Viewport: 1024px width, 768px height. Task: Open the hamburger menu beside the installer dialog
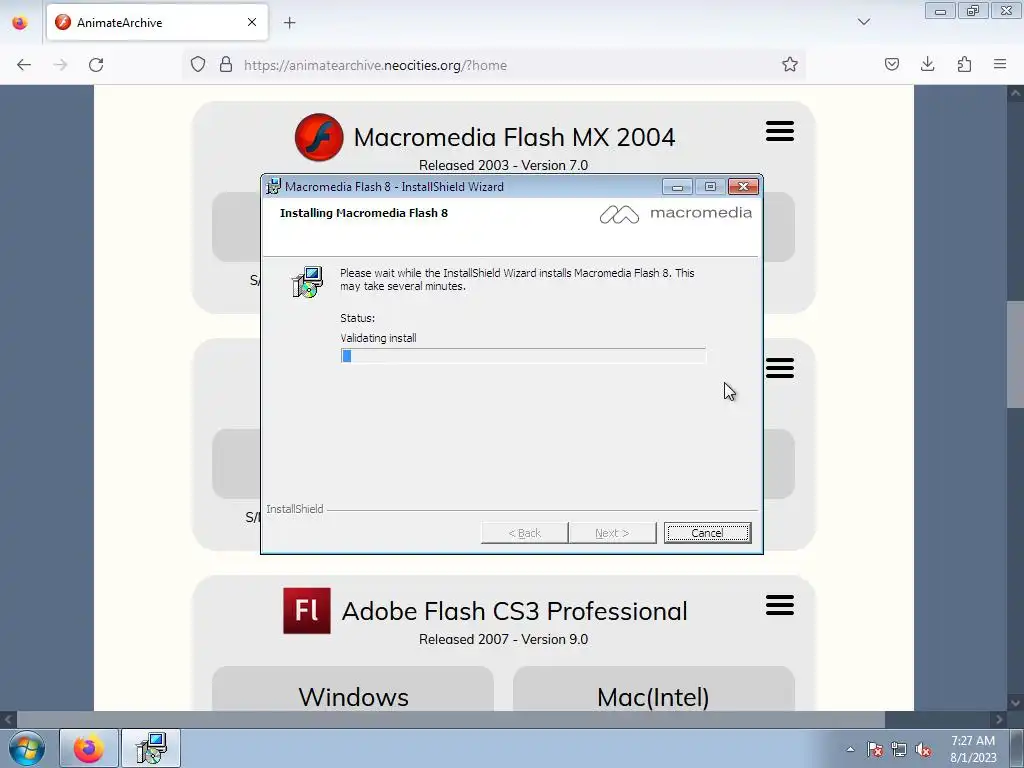click(x=780, y=368)
